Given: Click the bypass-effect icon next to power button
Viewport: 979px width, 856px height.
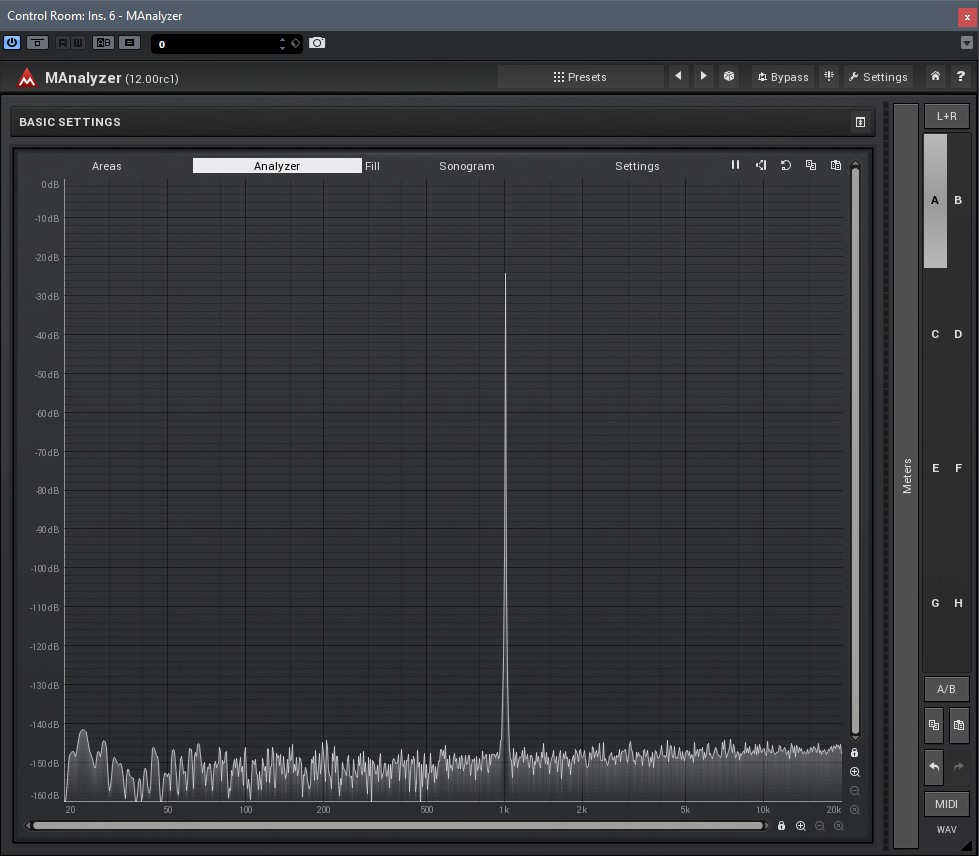Looking at the screenshot, I should coord(37,43).
